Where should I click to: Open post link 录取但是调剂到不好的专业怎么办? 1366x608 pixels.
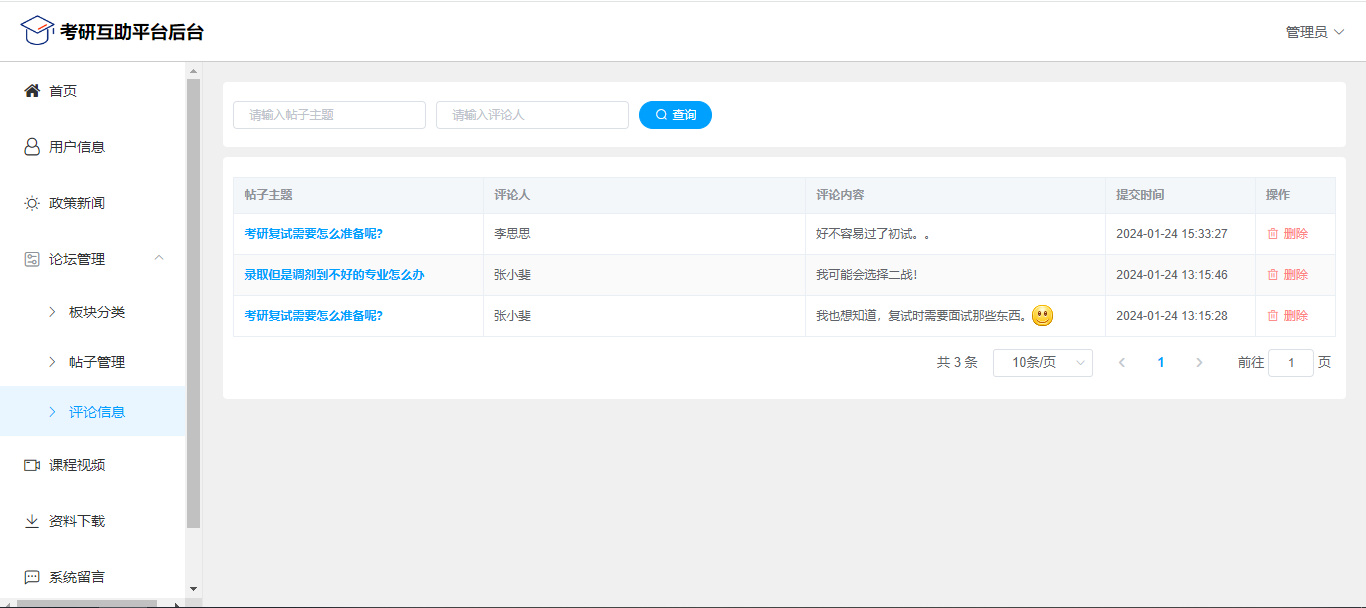click(334, 275)
